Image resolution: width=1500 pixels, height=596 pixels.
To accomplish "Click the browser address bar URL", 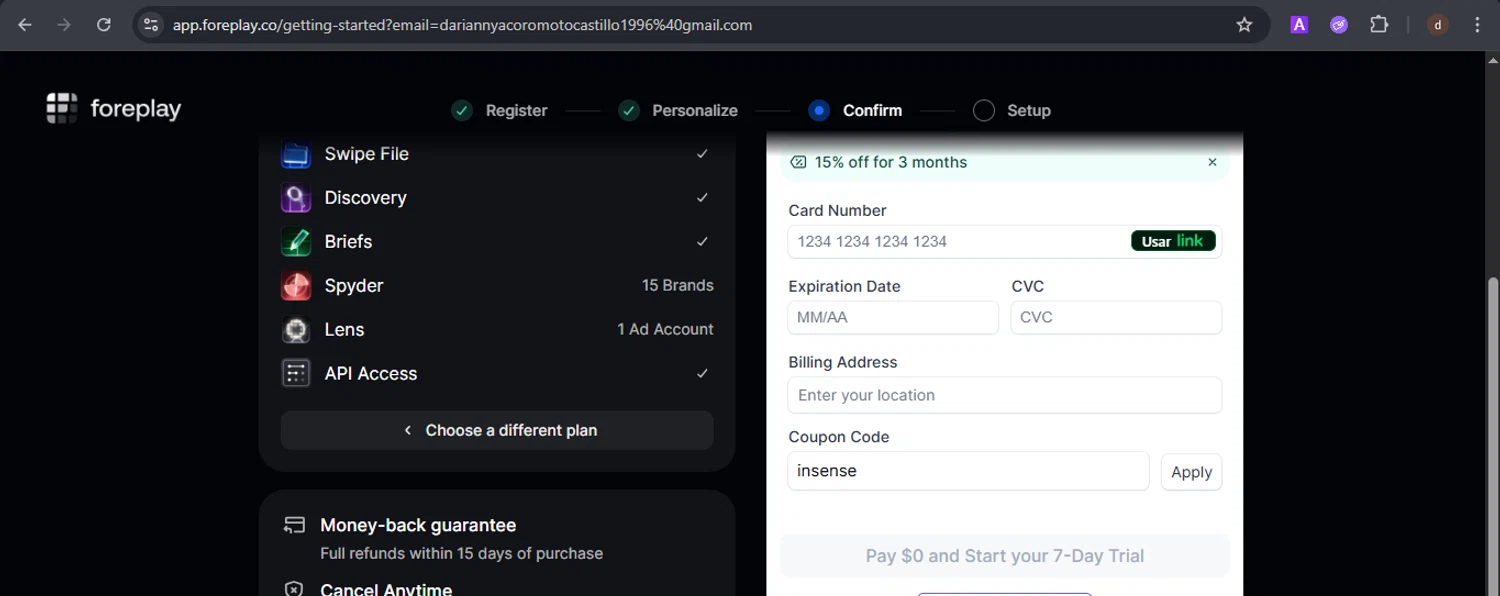I will pyautogui.click(x=462, y=25).
